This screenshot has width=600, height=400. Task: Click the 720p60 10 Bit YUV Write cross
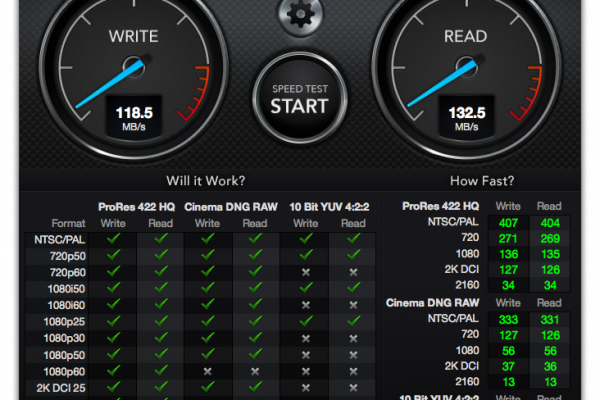[x=304, y=272]
